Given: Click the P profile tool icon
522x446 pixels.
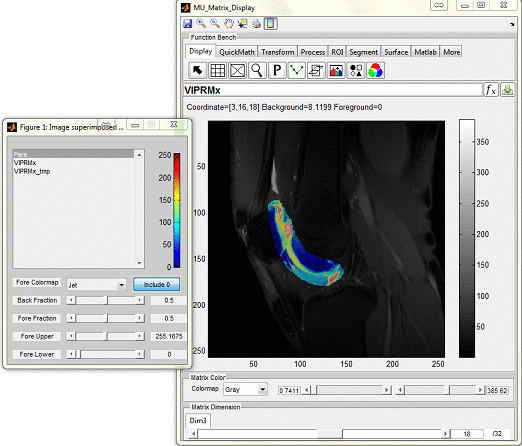Looking at the screenshot, I should point(277,70).
